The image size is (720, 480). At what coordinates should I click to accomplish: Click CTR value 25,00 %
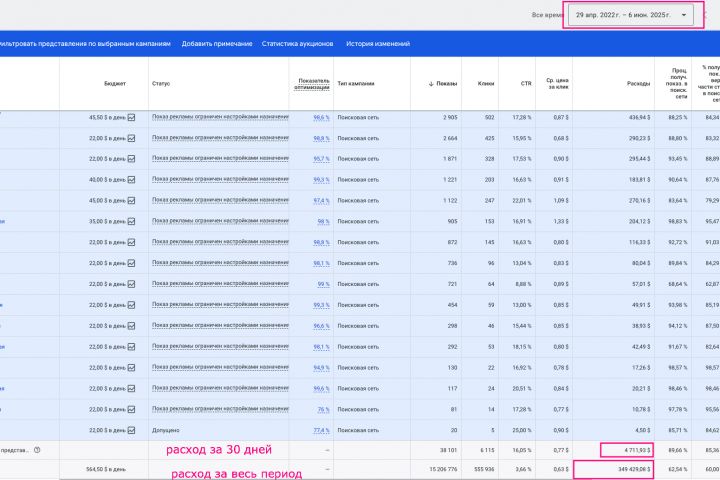[x=522, y=430]
